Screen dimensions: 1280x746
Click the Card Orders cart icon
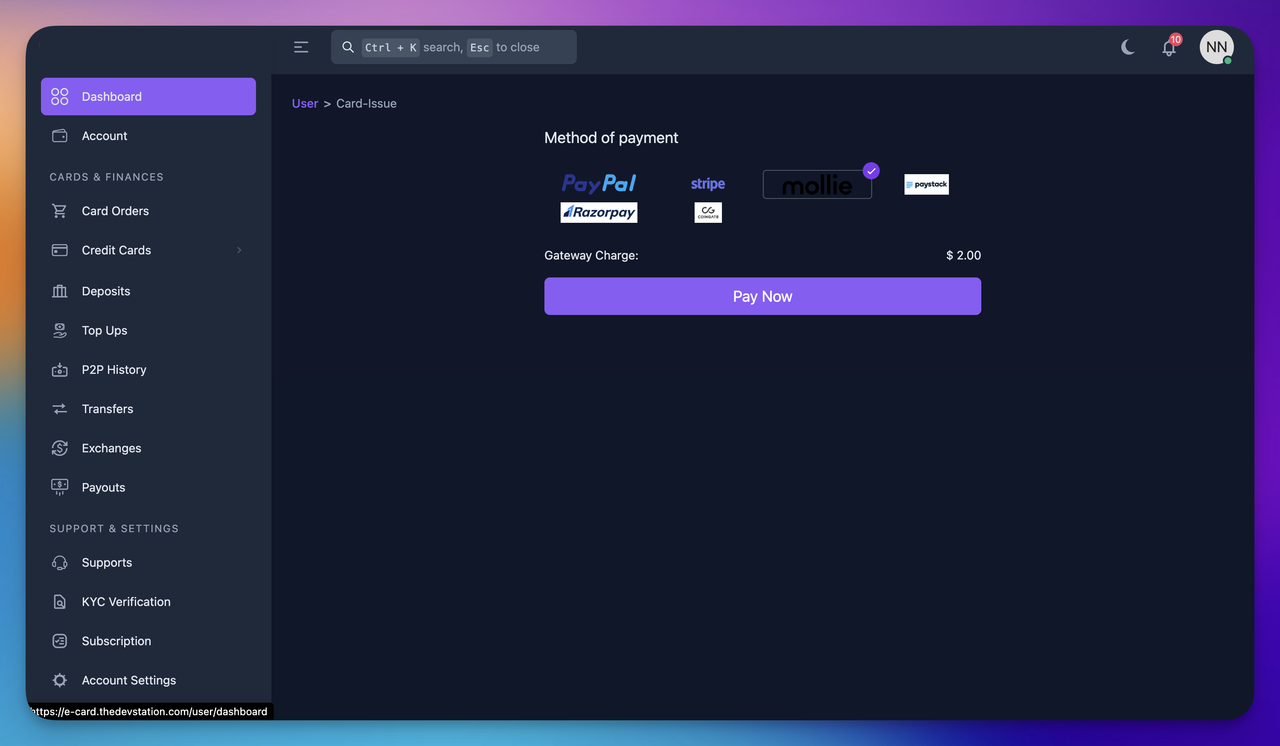click(x=60, y=211)
